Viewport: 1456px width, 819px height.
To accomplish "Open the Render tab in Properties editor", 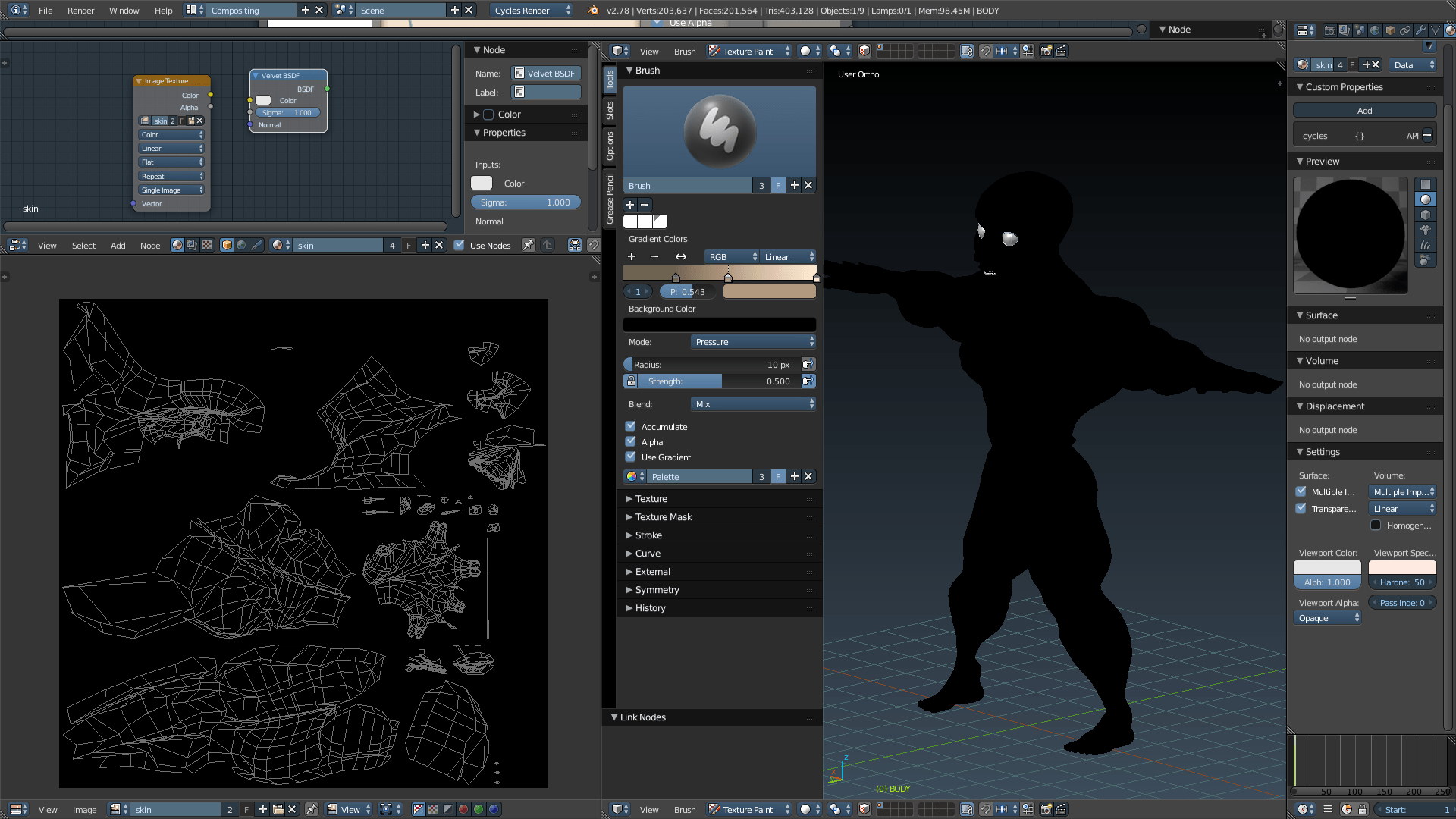I will pos(1329,30).
